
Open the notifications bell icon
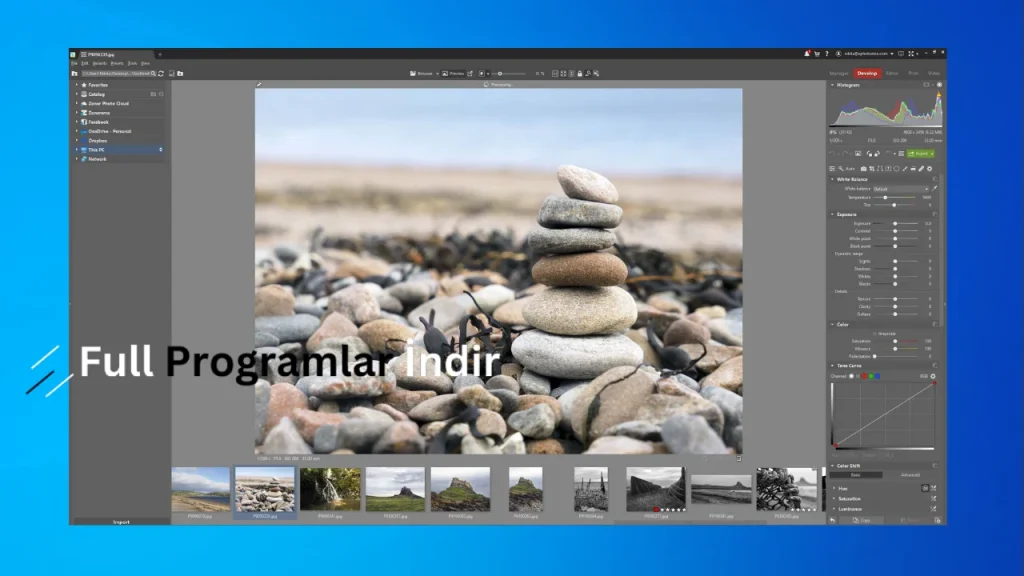807,54
